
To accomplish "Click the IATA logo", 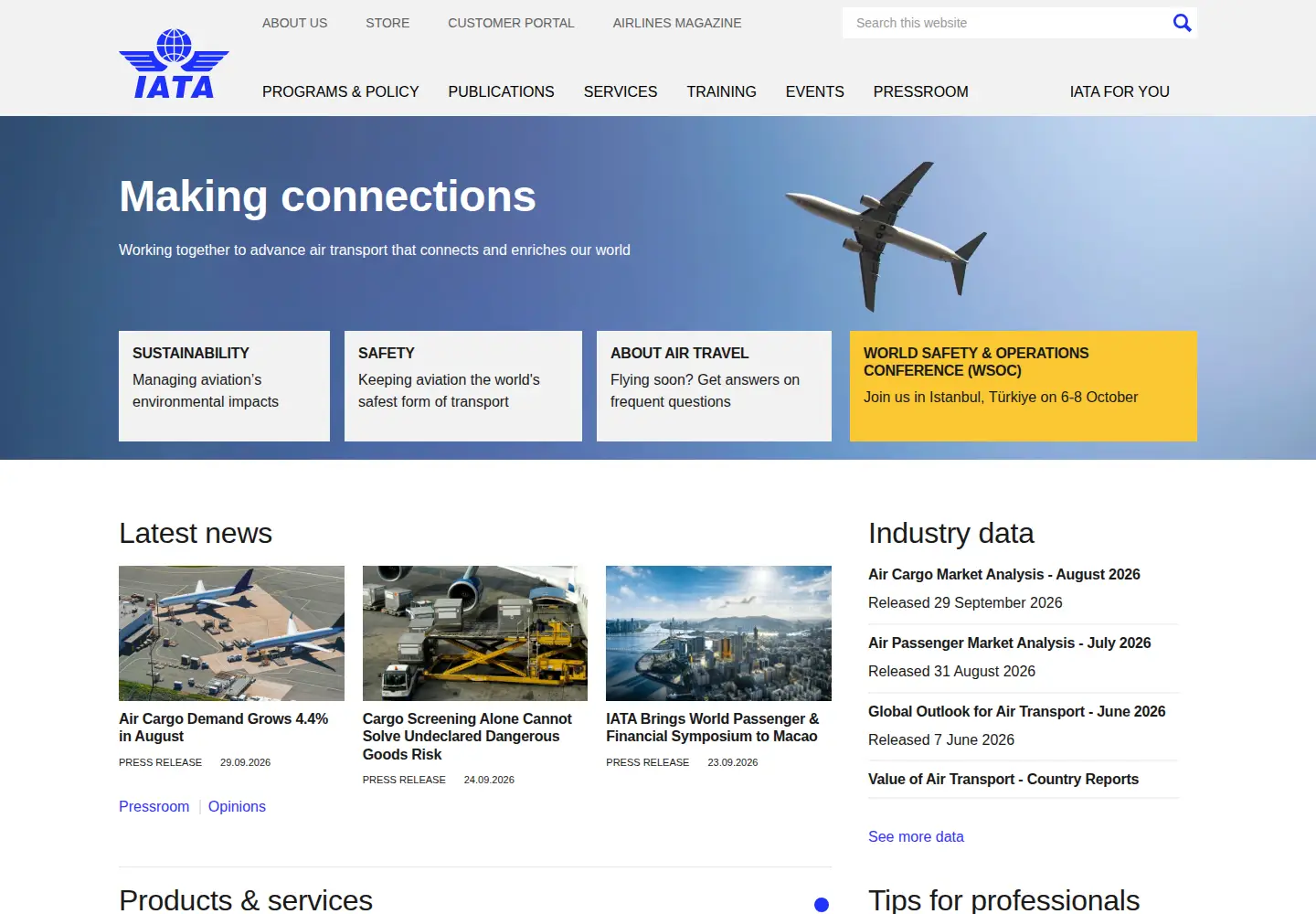I will [x=174, y=63].
